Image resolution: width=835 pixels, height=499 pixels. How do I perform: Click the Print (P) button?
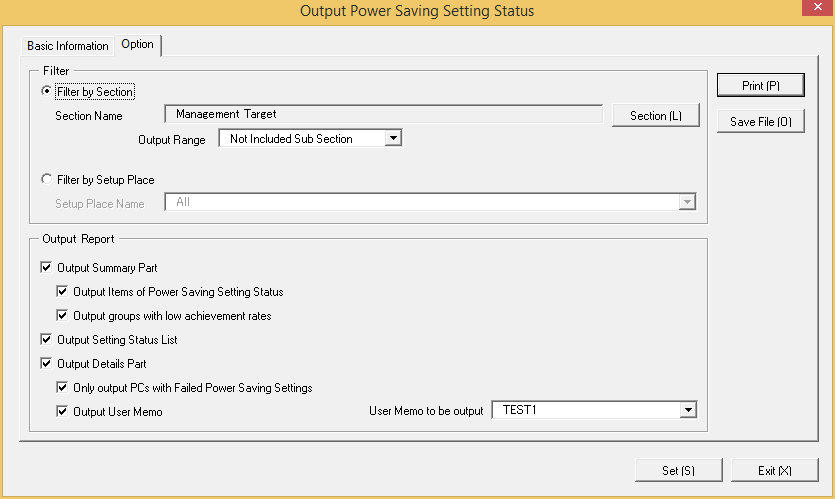pos(760,85)
